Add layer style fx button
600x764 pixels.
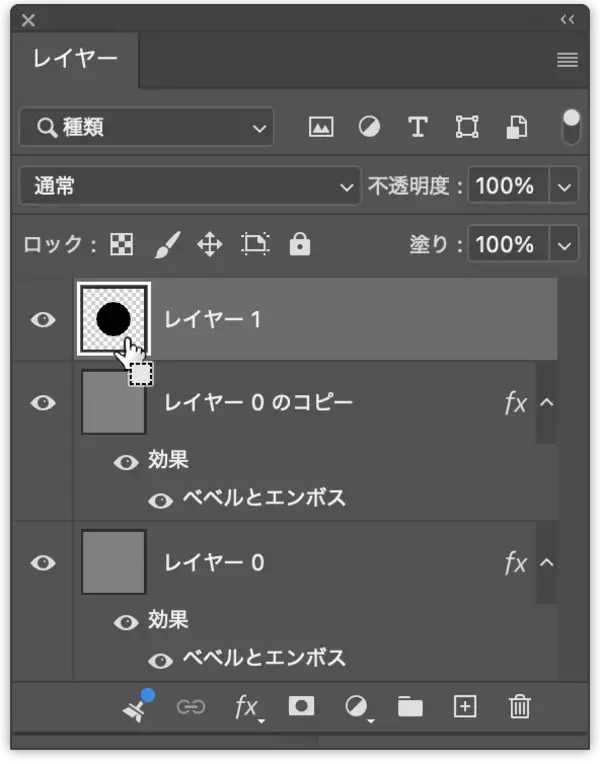click(x=249, y=707)
